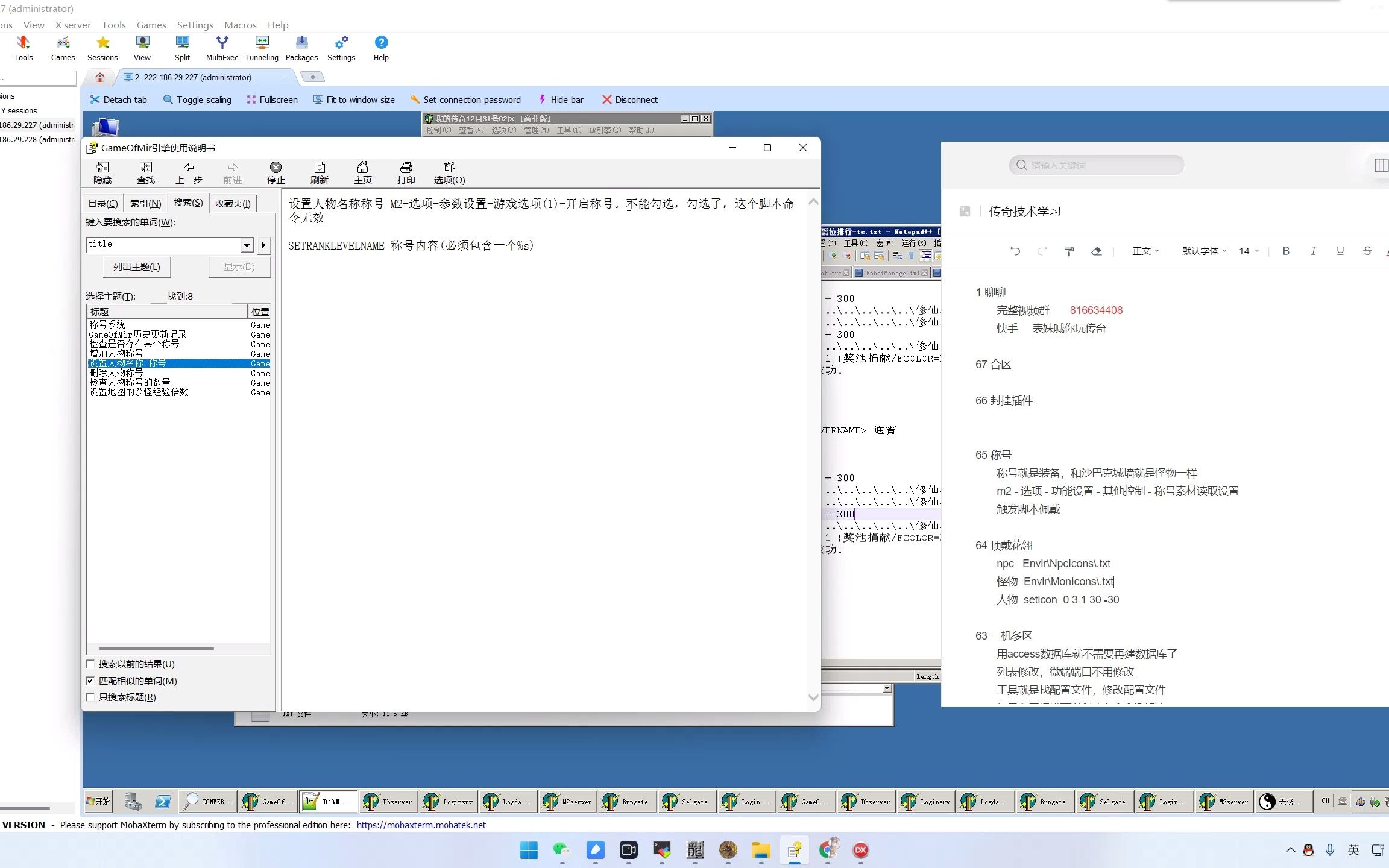The width and height of the screenshot is (1389, 868).
Task: Toggle the bold B formatting icon
Action: pos(1285,251)
